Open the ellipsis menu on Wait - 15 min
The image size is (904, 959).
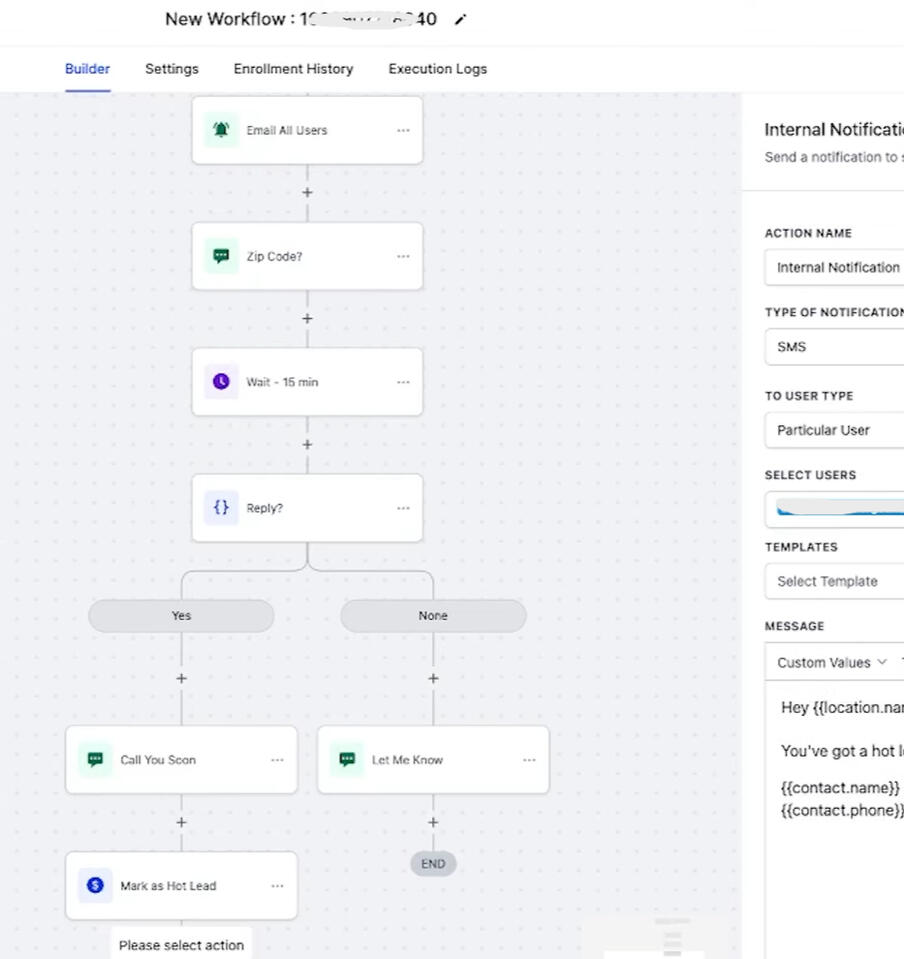(403, 381)
